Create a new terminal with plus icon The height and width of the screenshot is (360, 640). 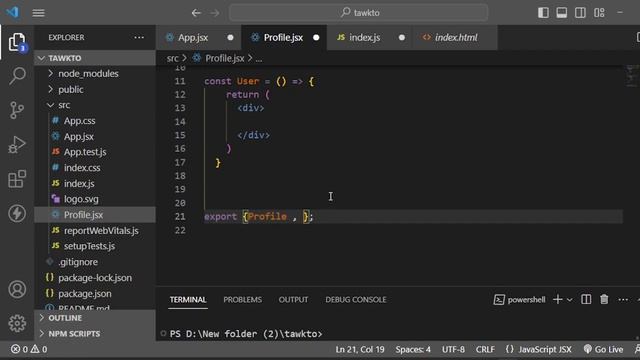pyautogui.click(x=558, y=300)
